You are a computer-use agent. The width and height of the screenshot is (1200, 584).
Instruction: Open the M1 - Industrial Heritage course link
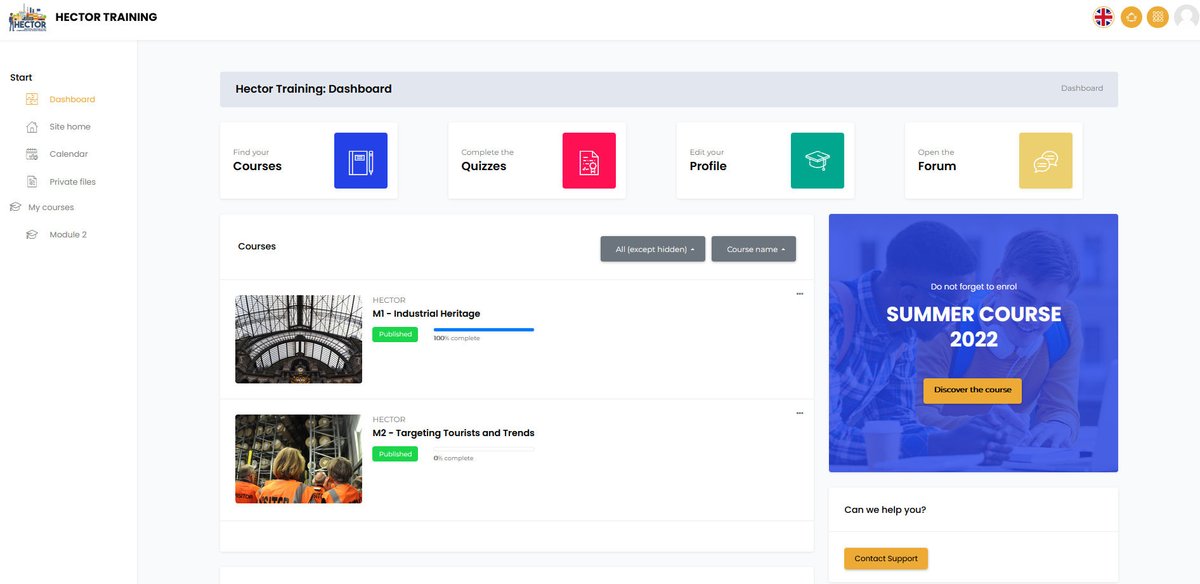pyautogui.click(x=426, y=314)
